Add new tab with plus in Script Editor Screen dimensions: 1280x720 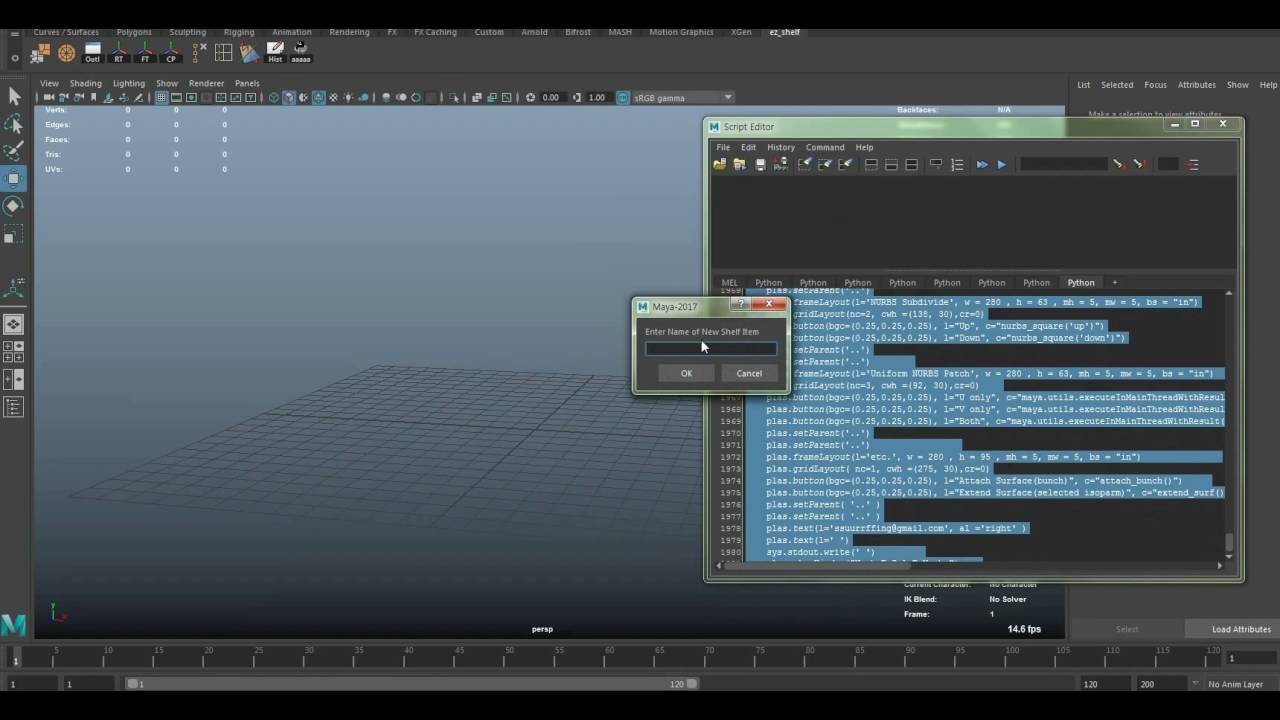1115,282
